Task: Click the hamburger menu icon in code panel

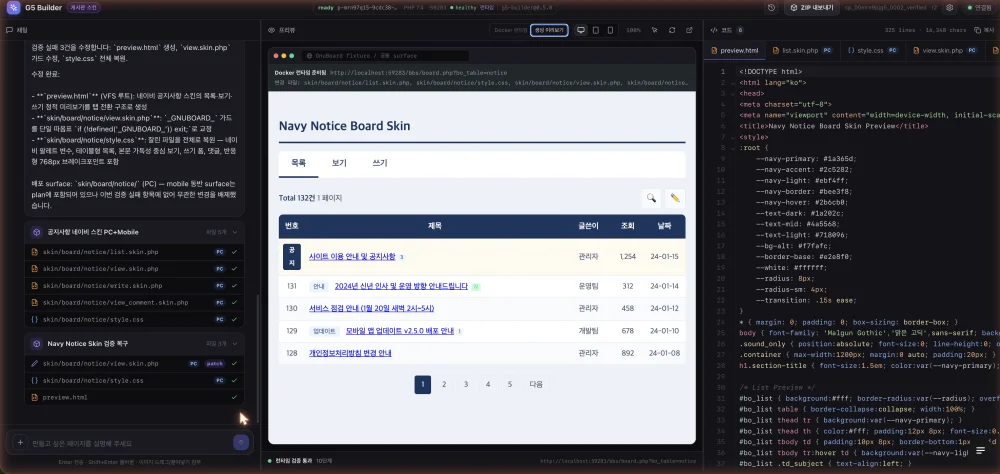Action: (x=980, y=451)
